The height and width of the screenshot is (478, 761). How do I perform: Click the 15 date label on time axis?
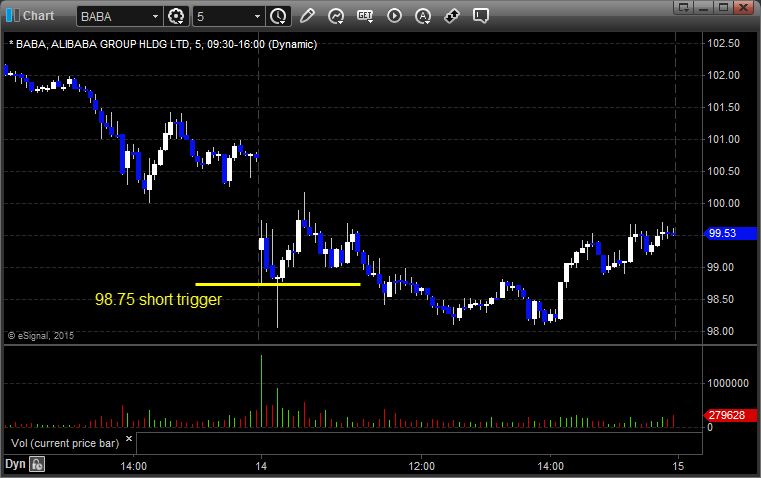678,466
